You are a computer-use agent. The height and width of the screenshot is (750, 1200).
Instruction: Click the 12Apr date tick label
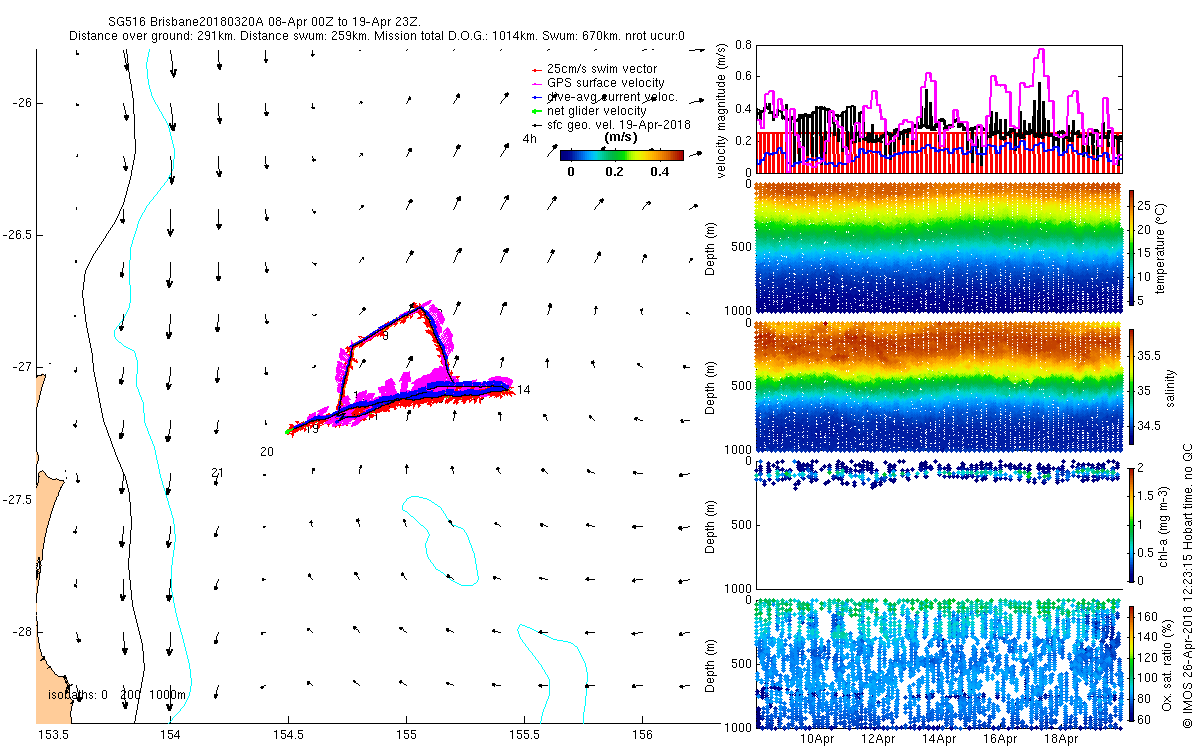tap(878, 740)
